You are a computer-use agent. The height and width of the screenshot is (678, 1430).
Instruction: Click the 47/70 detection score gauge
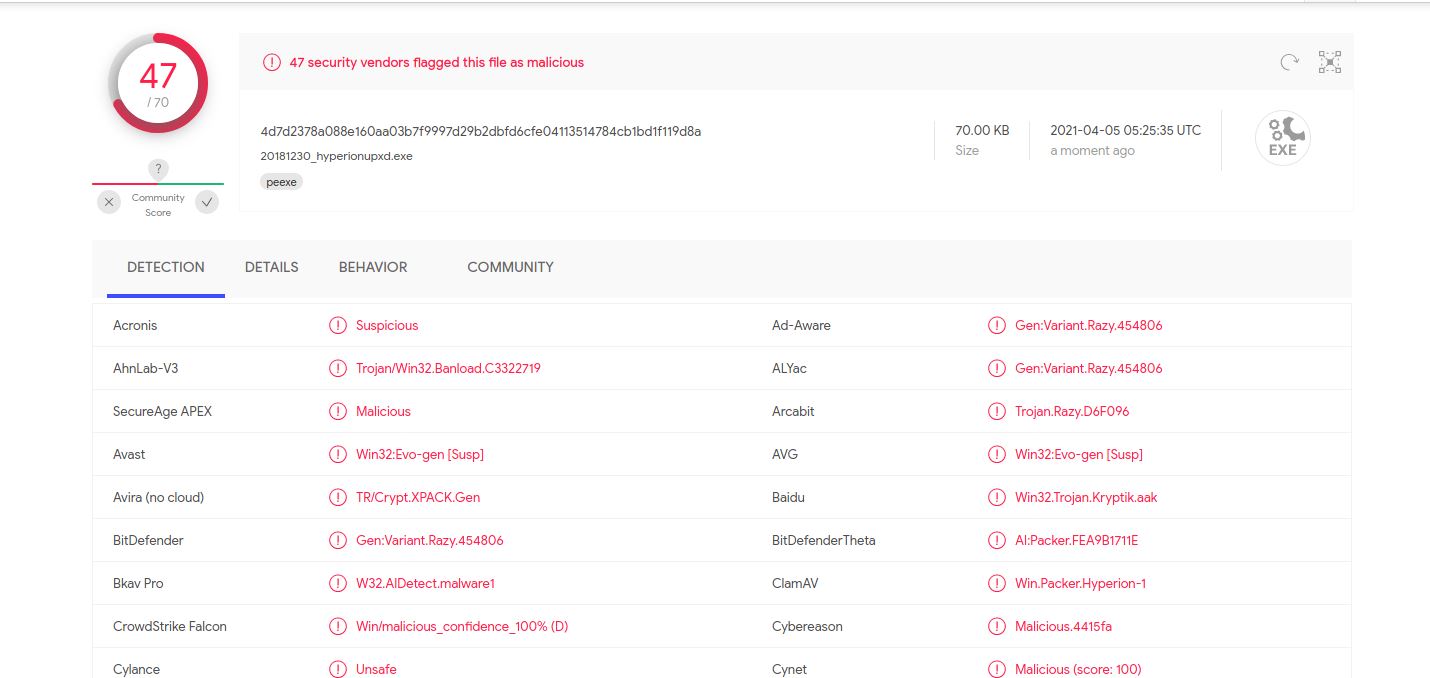pyautogui.click(x=158, y=83)
